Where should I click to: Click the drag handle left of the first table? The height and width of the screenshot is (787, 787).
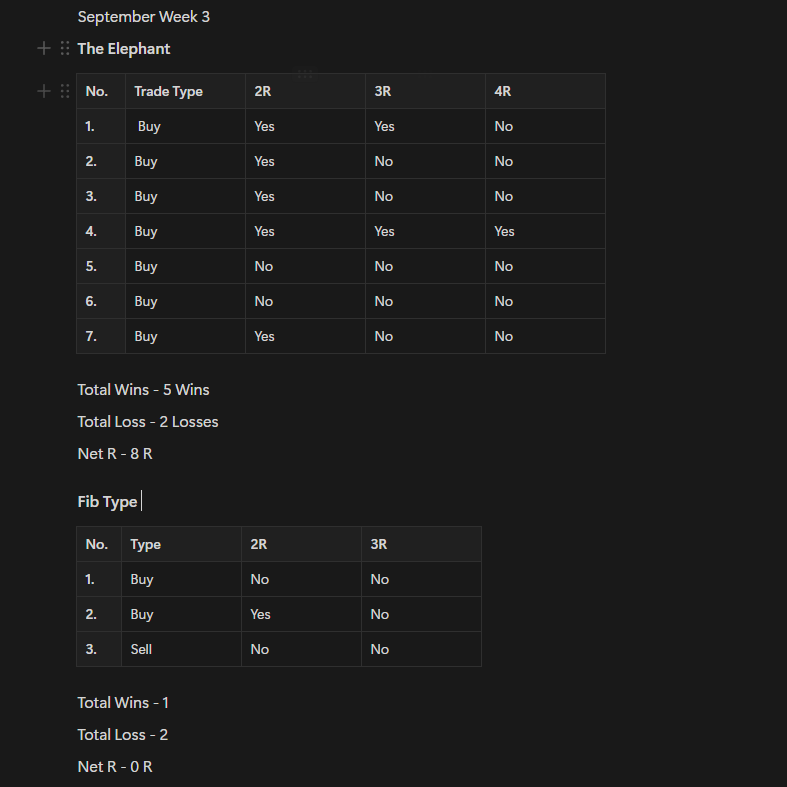65,91
